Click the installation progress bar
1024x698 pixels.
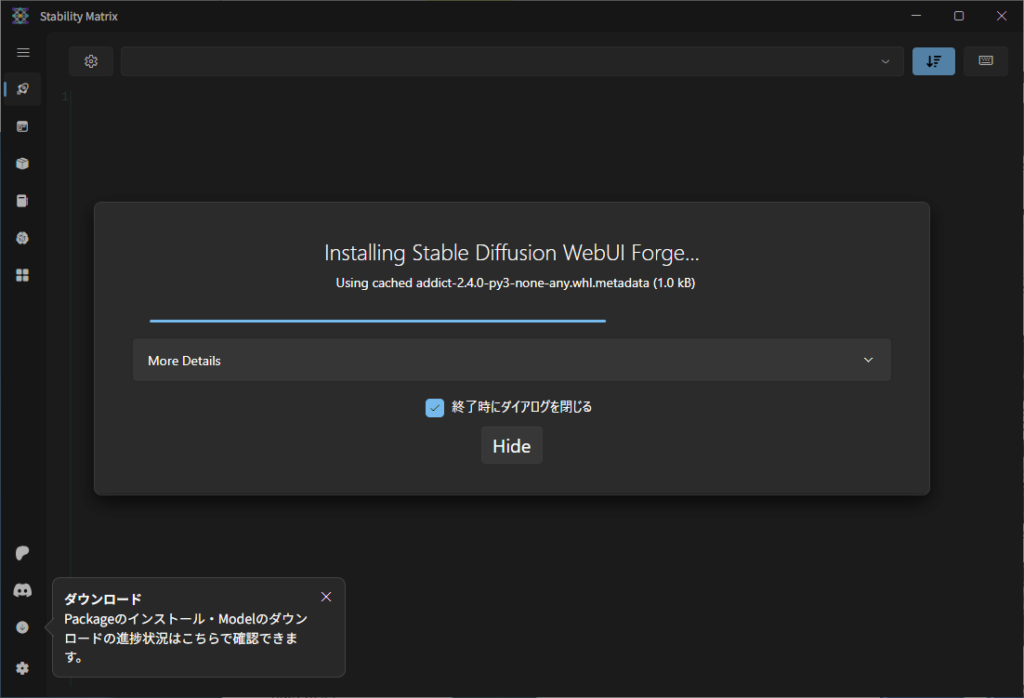(x=512, y=321)
